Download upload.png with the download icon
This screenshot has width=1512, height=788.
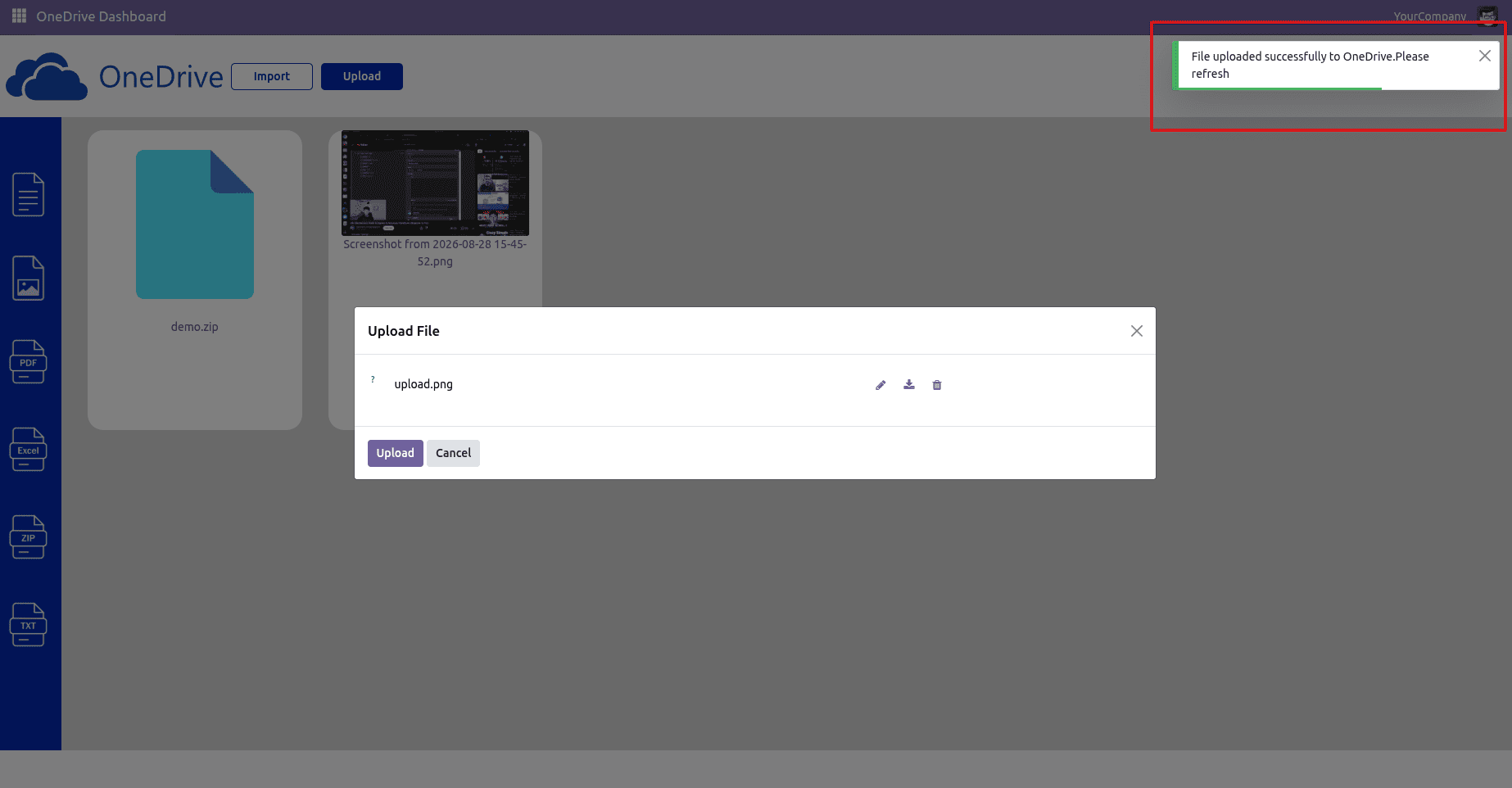coord(909,385)
